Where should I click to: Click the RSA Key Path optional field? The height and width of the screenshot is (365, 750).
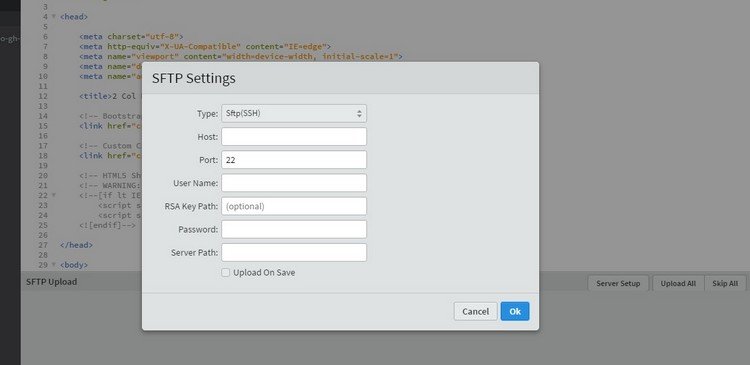pyautogui.click(x=294, y=206)
